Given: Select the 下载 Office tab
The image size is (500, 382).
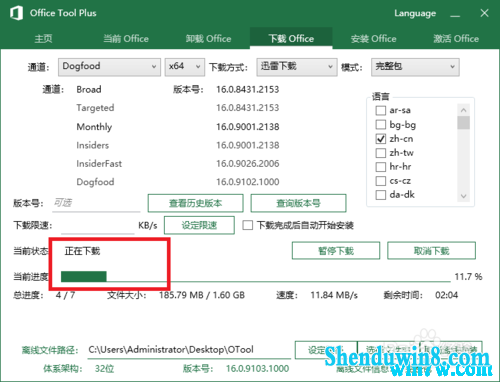Looking at the screenshot, I should point(291,38).
